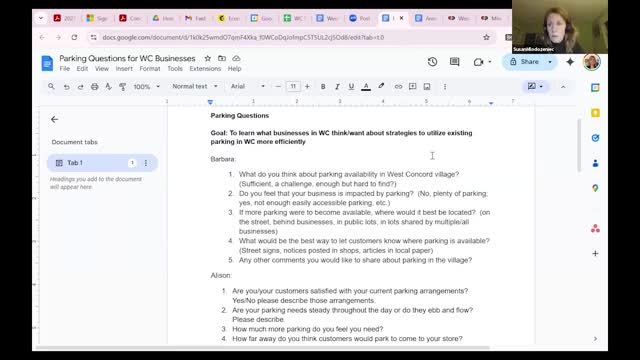Expand the side panel chevron at bottom right
The image size is (640, 360).
pyautogui.click(x=595, y=338)
